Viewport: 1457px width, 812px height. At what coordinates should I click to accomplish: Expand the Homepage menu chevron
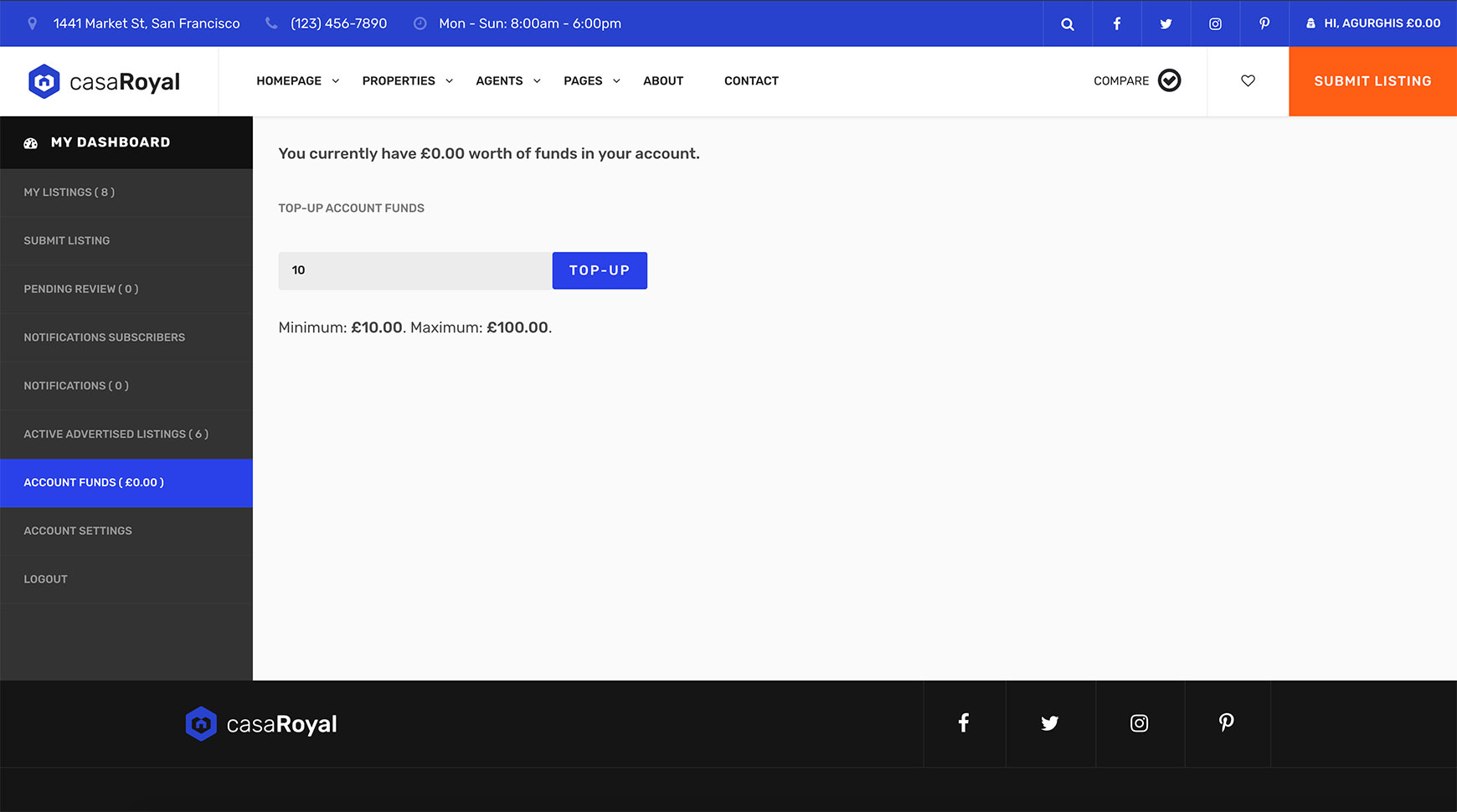pos(336,81)
